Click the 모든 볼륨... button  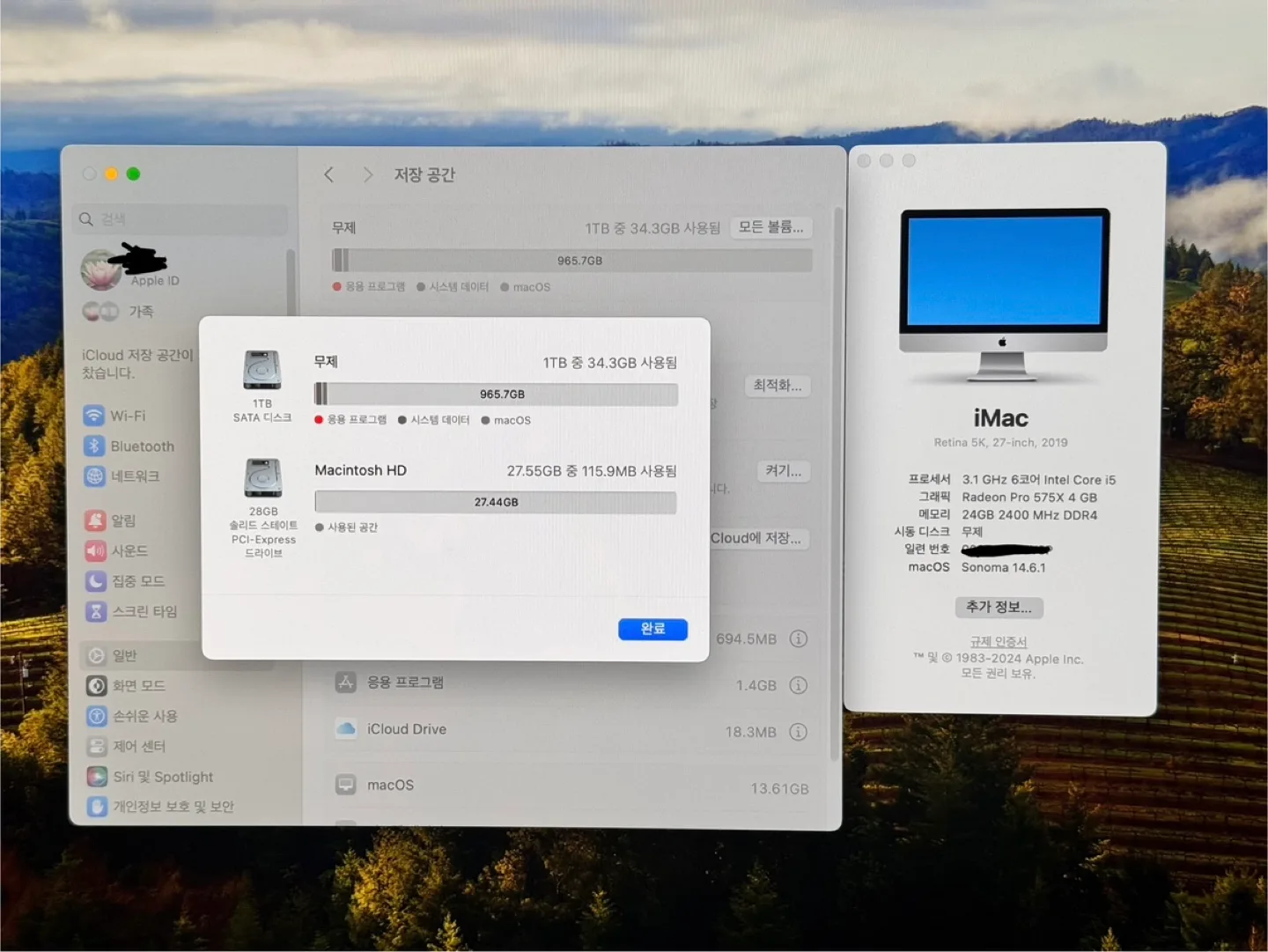(x=770, y=227)
